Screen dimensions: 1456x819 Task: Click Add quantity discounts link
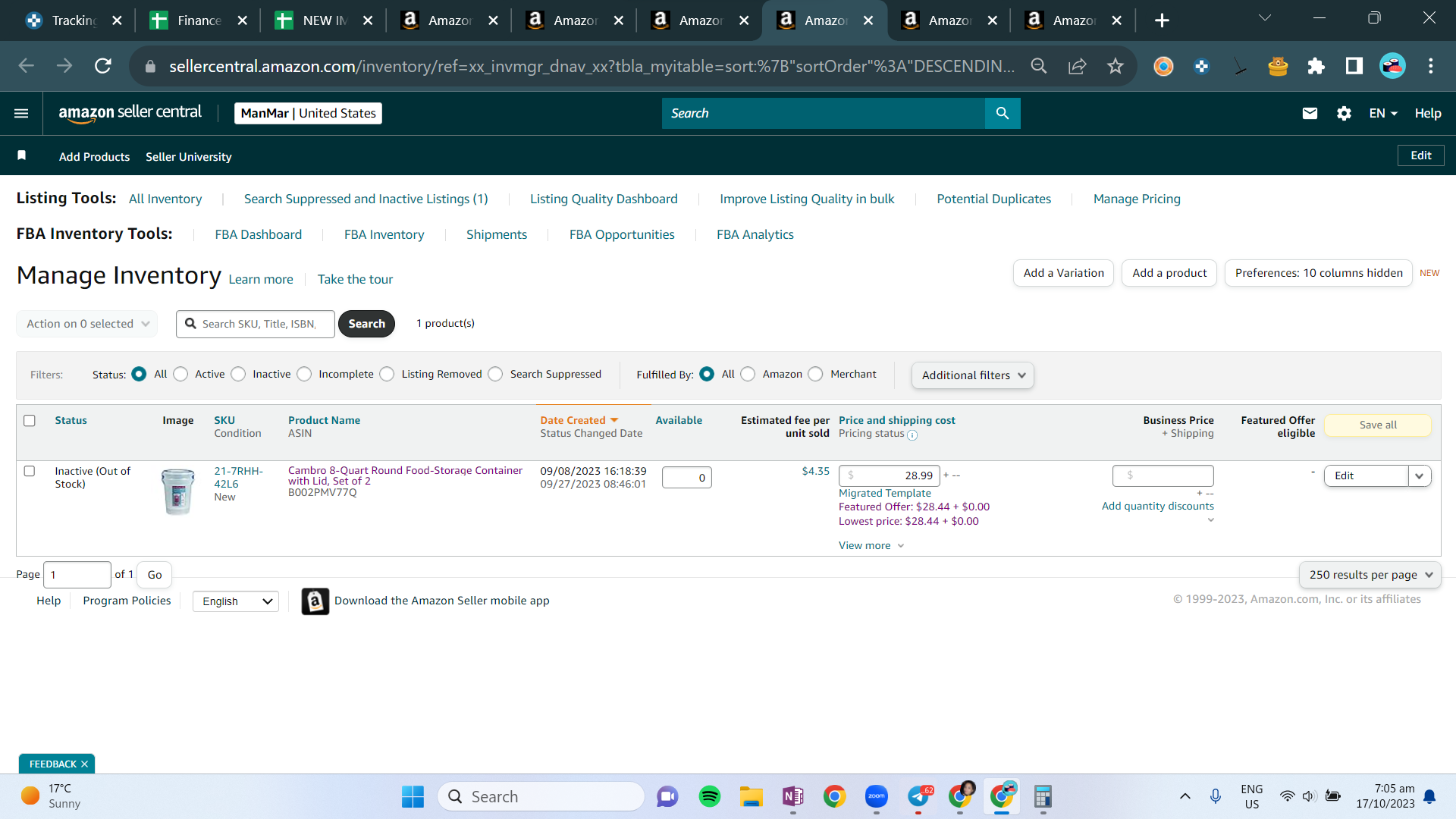[1157, 507]
